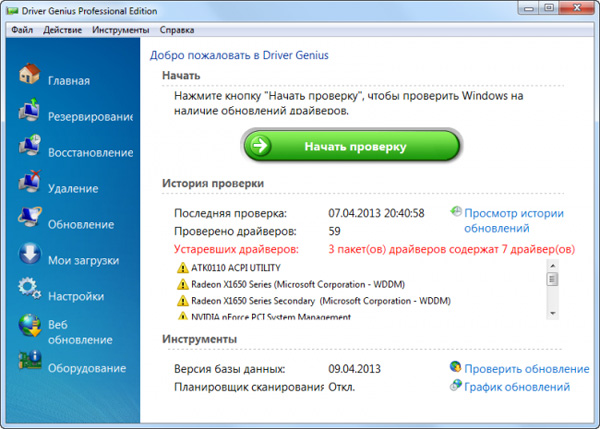This screenshot has height=429, width=600.
Task: Click the Главная home icon in sidebar
Action: click(28, 79)
